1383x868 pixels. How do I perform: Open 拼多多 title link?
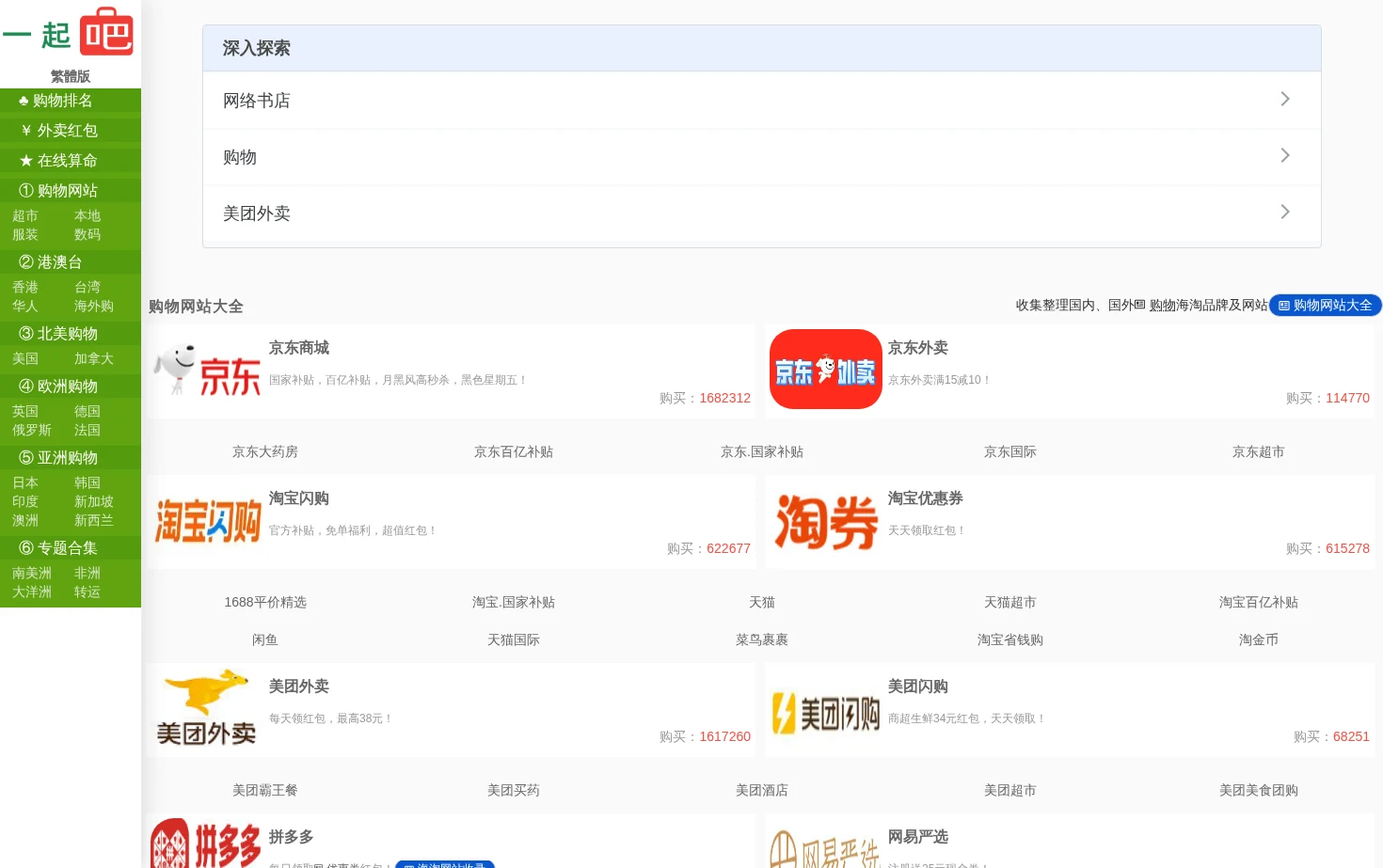pos(292,837)
